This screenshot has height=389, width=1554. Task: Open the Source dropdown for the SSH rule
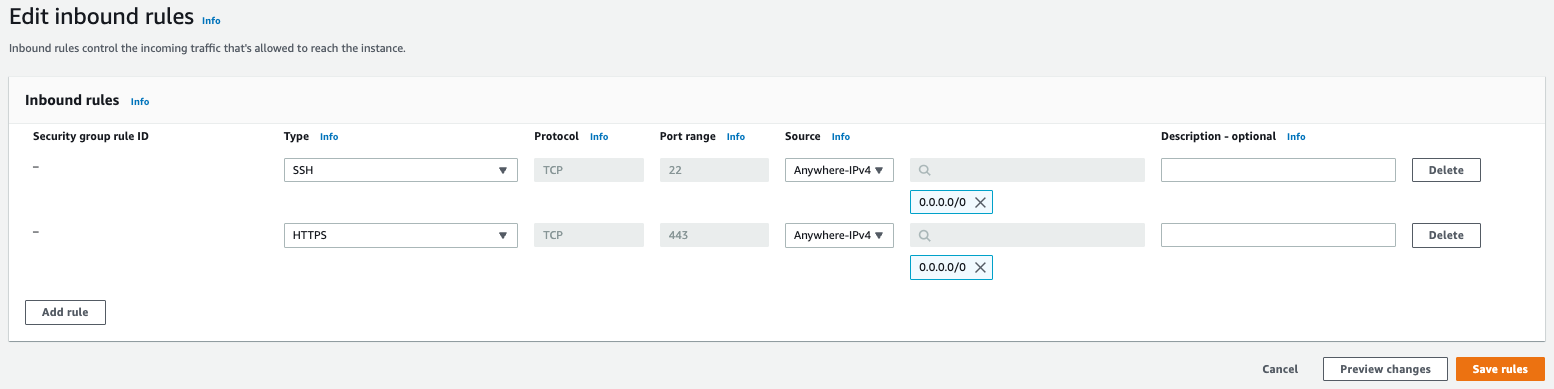(x=839, y=170)
